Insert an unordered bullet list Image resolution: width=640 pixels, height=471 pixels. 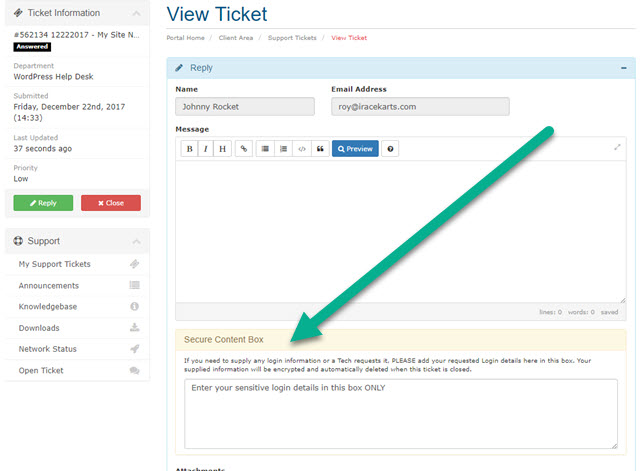pos(265,149)
